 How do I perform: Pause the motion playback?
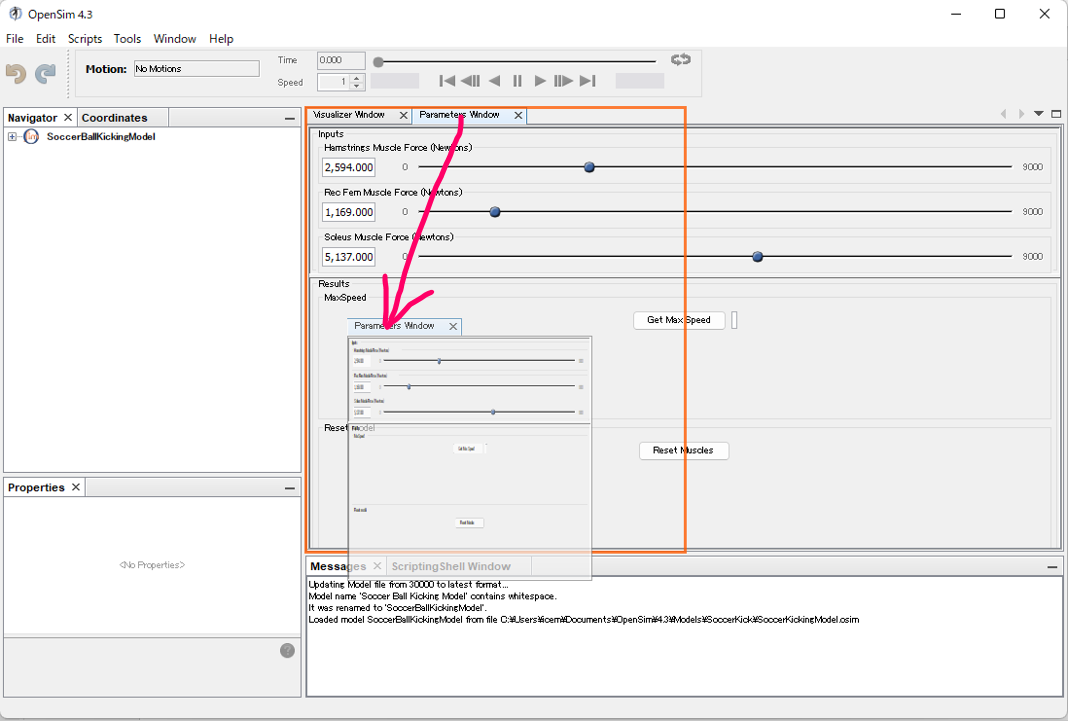(517, 81)
